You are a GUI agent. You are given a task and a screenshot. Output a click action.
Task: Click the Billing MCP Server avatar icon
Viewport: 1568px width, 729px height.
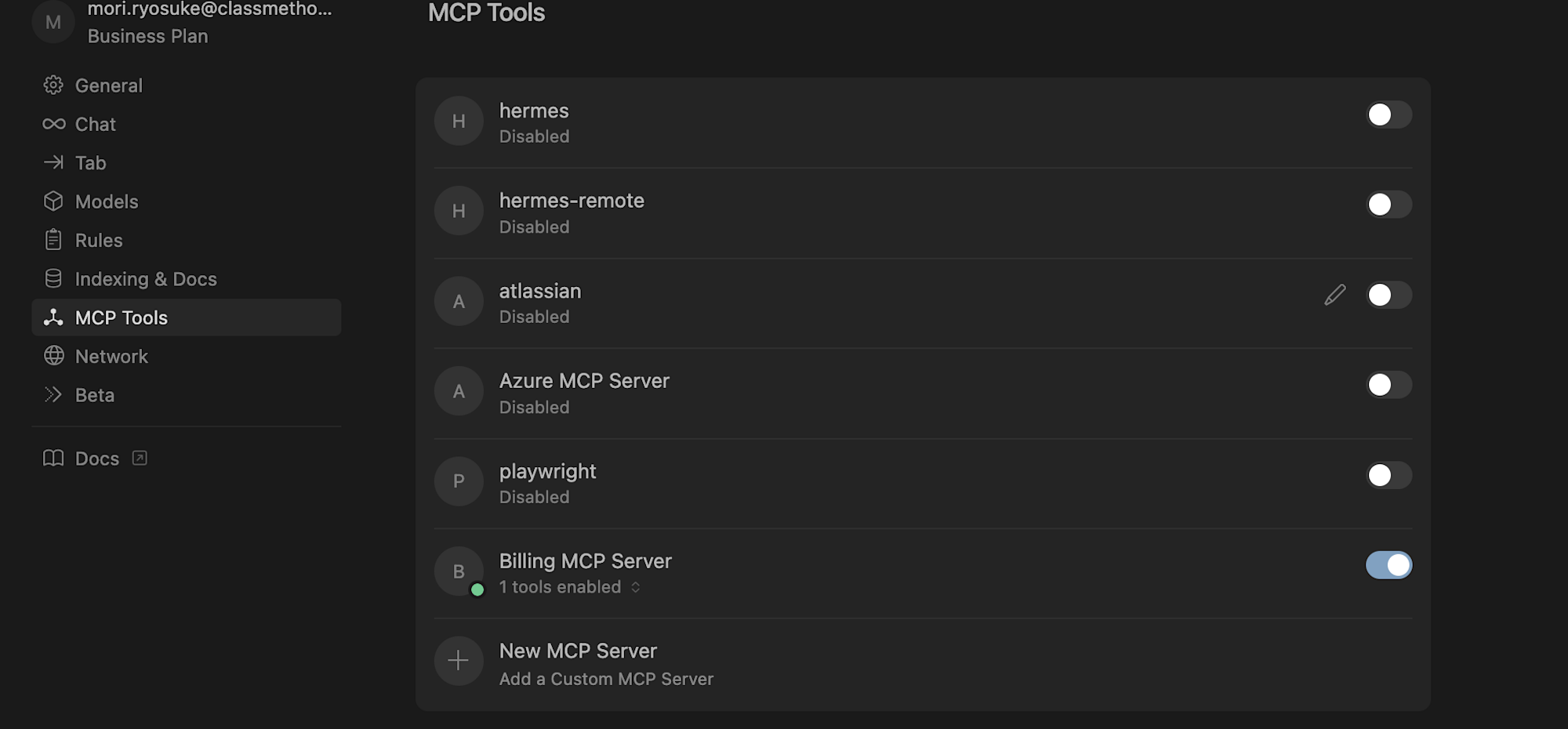(x=459, y=571)
